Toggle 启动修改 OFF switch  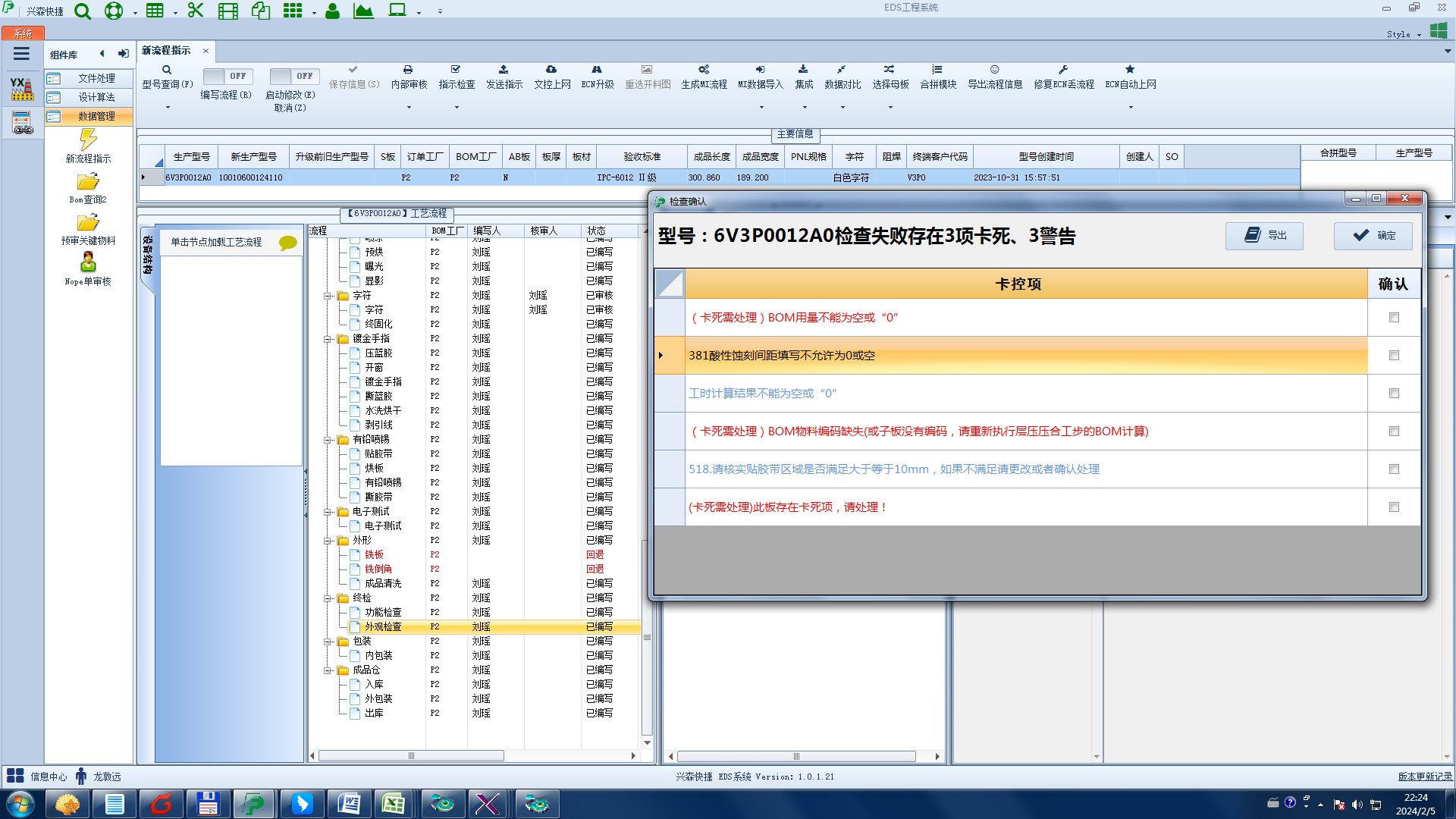click(x=293, y=77)
